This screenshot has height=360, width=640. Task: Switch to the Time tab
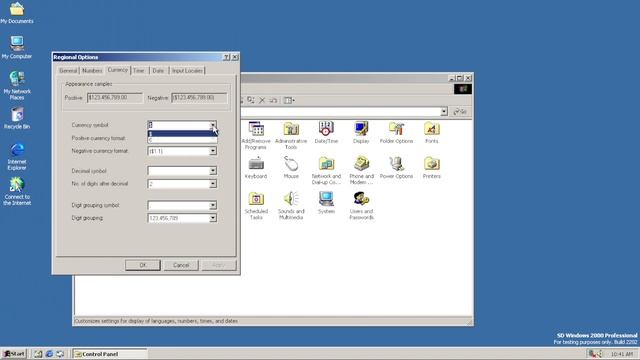[139, 71]
